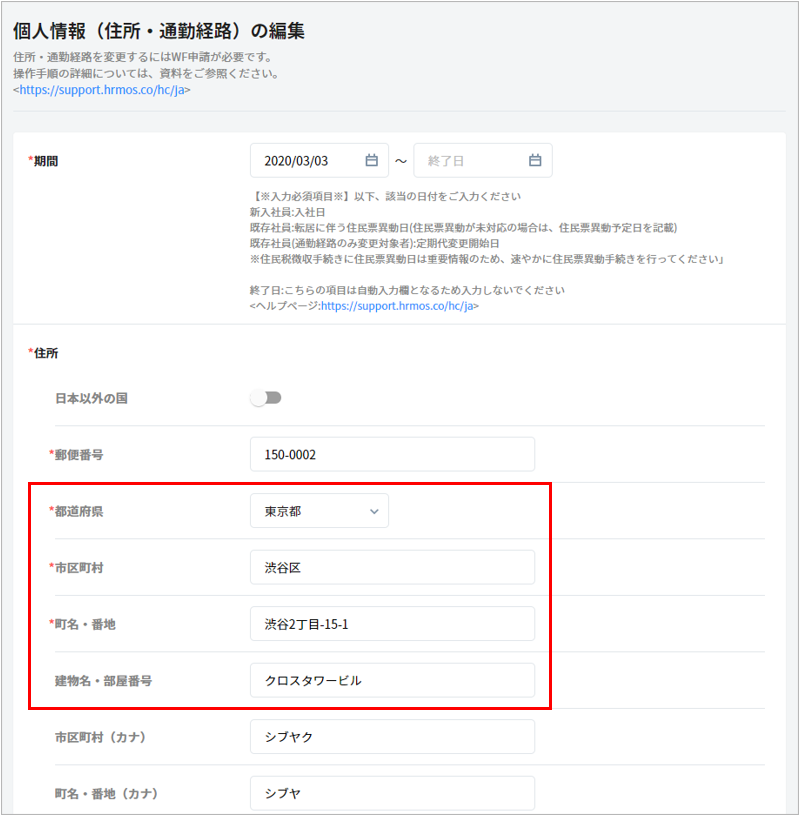Screen dimensions: 800x816
Task: Expand the 都道府県 dropdown showing 東京都
Action: (319, 511)
